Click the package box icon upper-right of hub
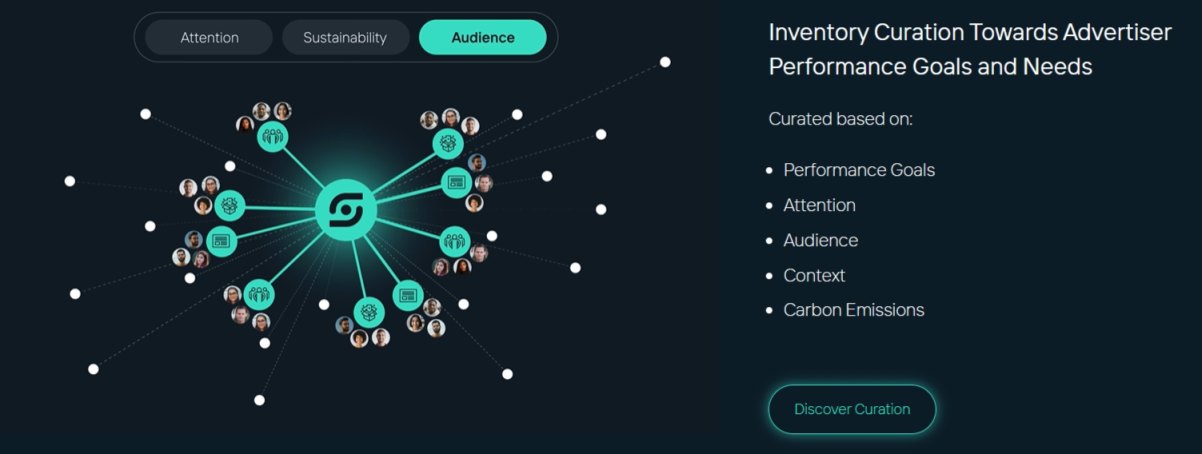1202x454 pixels. point(448,144)
